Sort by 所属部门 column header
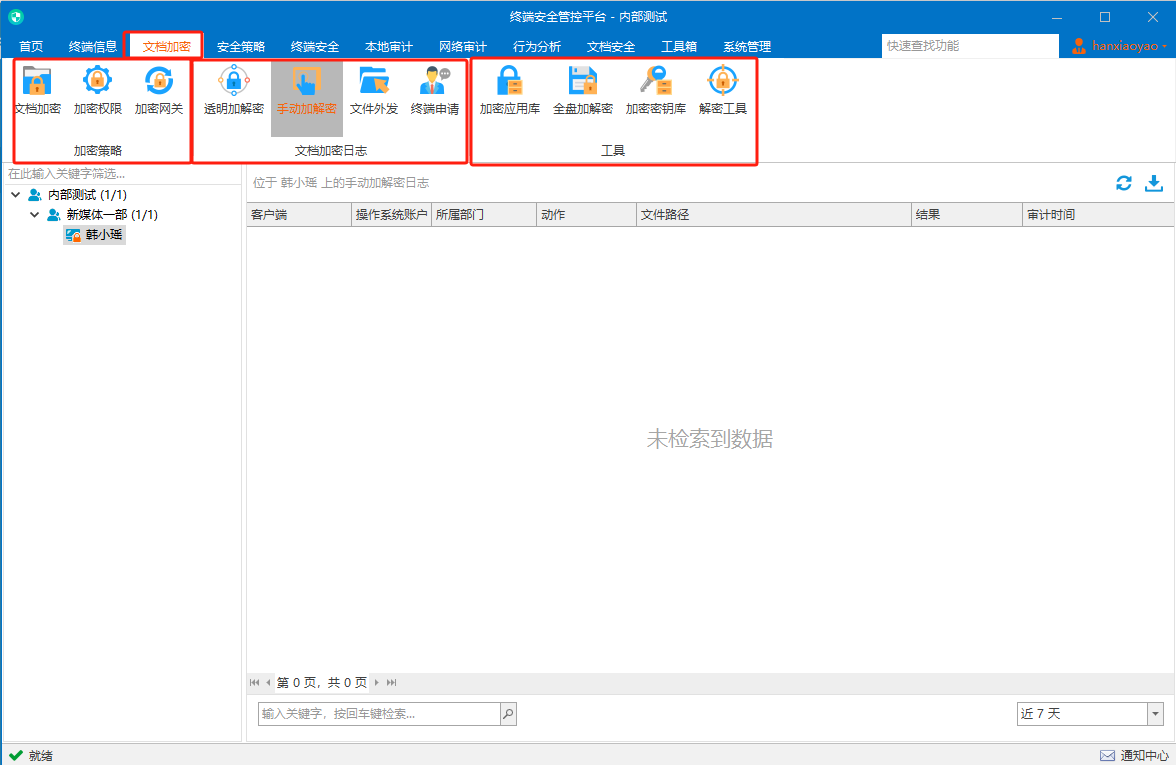Screen dimensions: 1176x765 484,214
